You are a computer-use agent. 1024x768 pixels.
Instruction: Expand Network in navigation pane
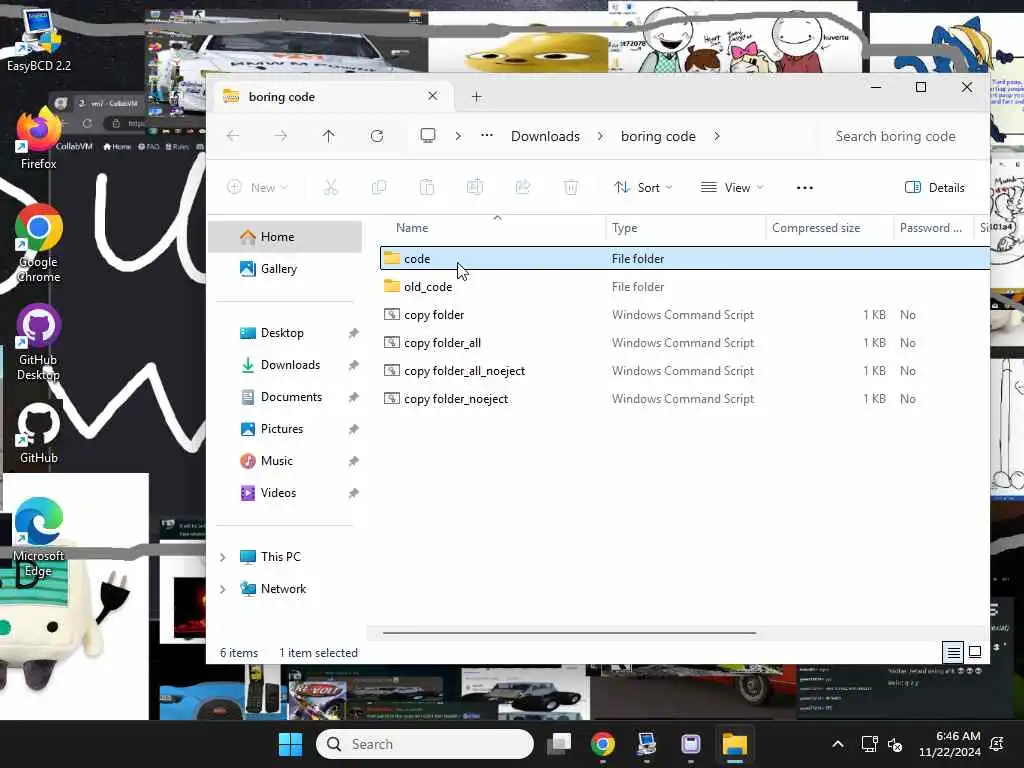coord(223,589)
